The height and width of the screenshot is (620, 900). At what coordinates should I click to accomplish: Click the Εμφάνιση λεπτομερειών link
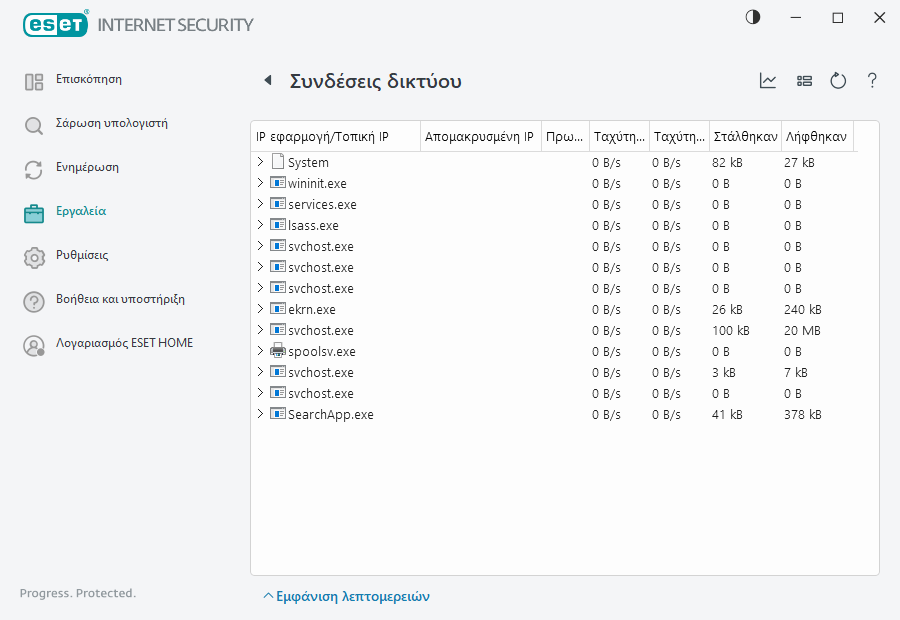pyautogui.click(x=346, y=596)
